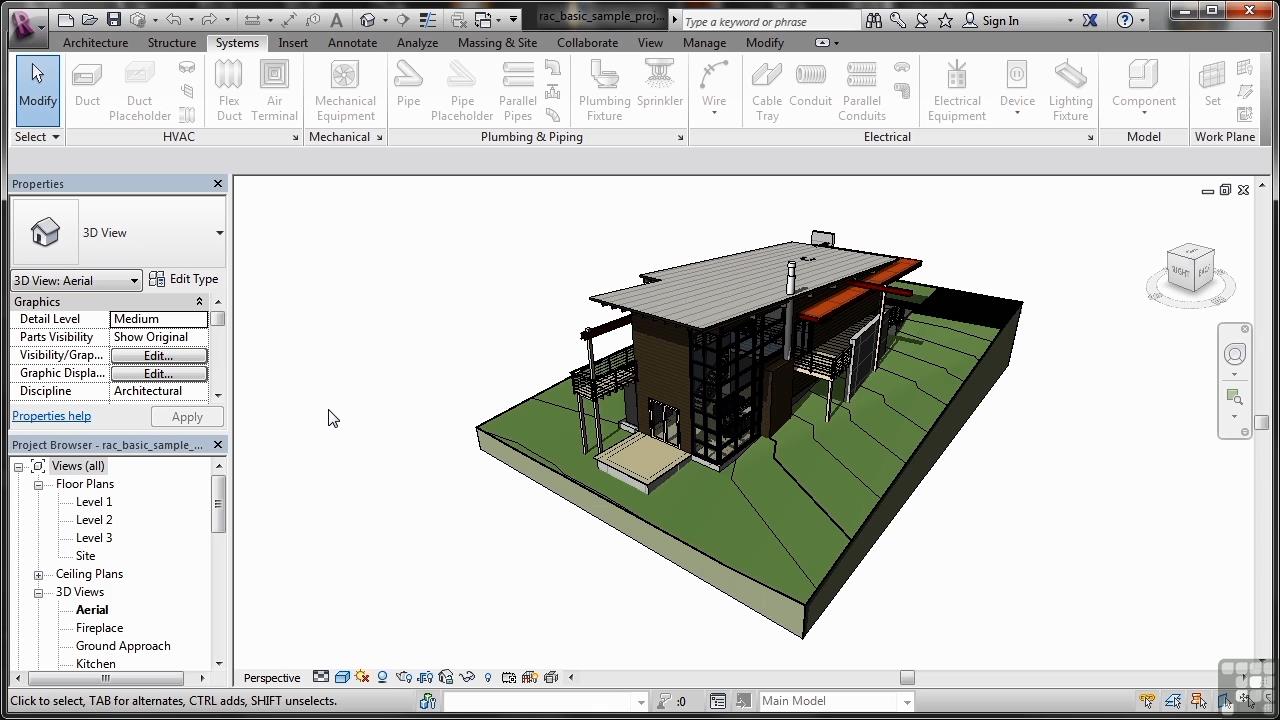
Task: Click the Default 3D View house icon
Action: click(367, 20)
